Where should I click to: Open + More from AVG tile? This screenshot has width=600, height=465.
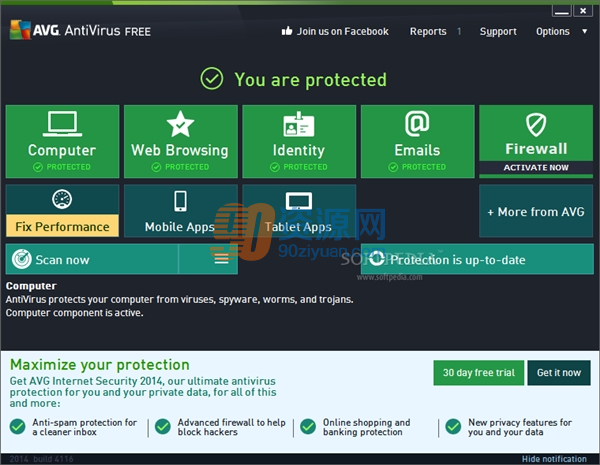(536, 211)
